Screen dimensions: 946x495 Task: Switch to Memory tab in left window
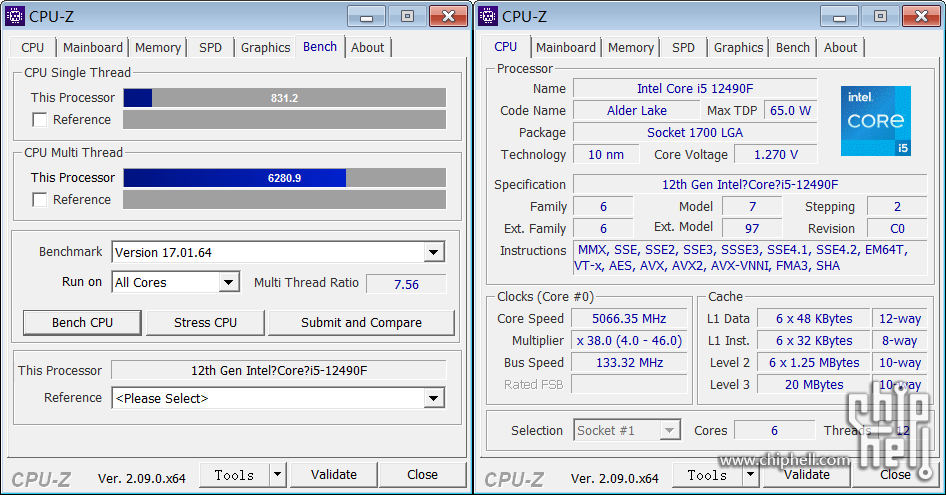tap(158, 48)
